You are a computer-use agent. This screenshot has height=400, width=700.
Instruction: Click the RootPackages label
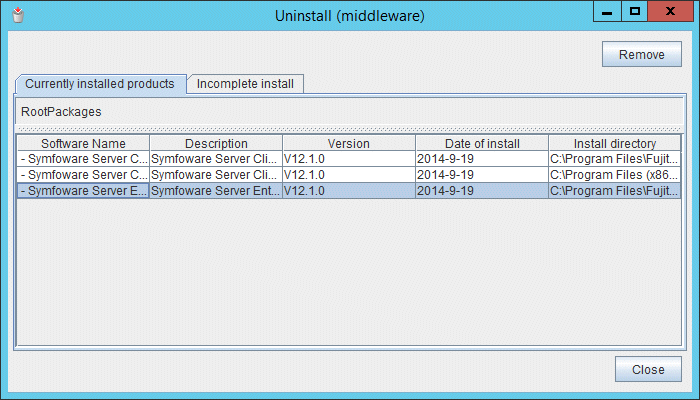[61, 112]
